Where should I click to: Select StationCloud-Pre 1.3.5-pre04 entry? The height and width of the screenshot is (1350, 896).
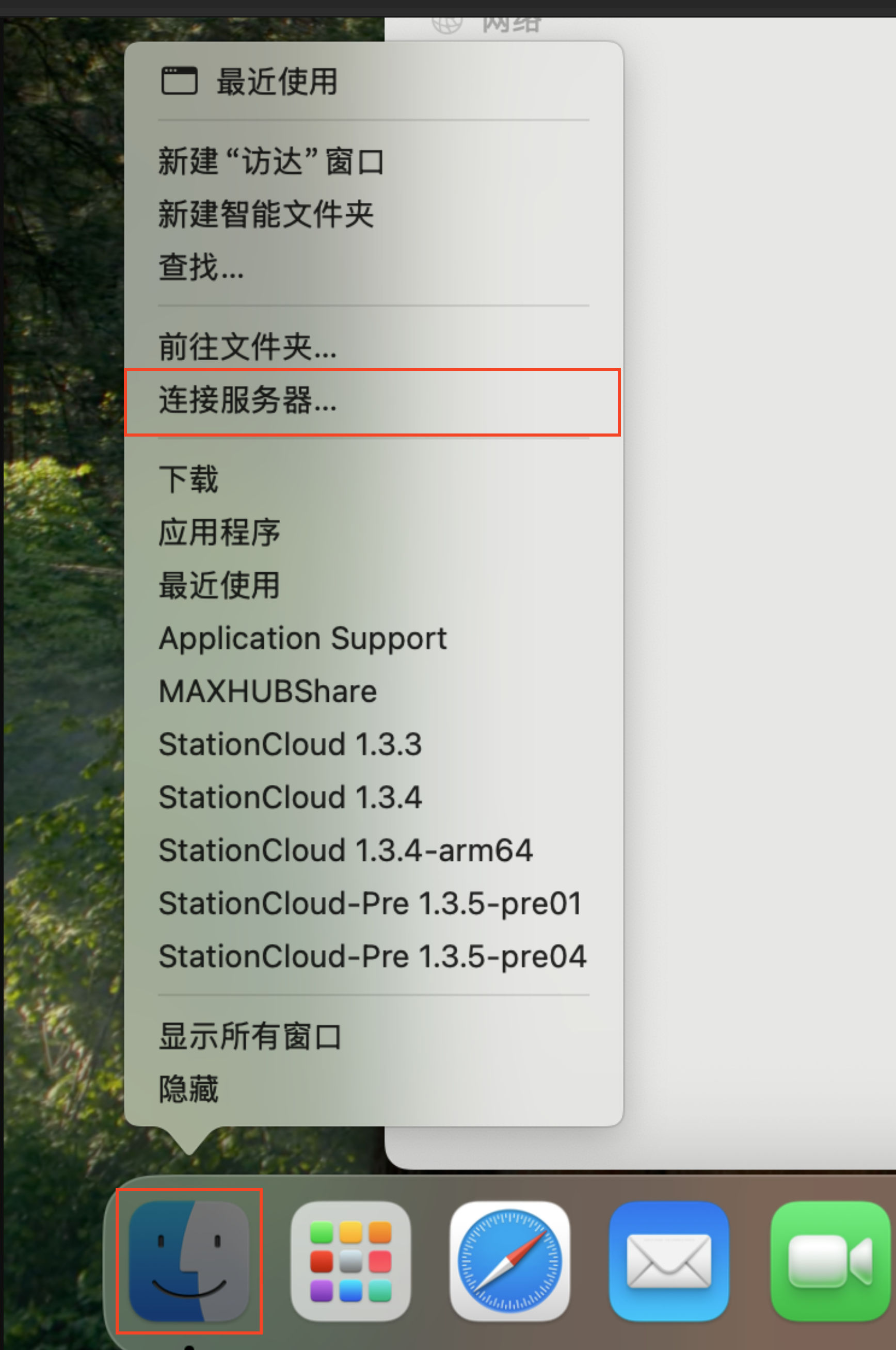pyautogui.click(x=373, y=956)
